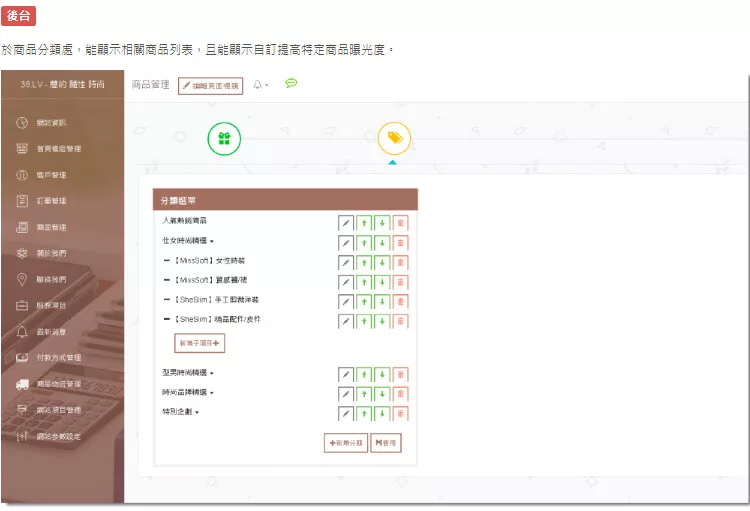This screenshot has width=750, height=511.
Task: Open the green chat bubble icon
Action: (291, 84)
